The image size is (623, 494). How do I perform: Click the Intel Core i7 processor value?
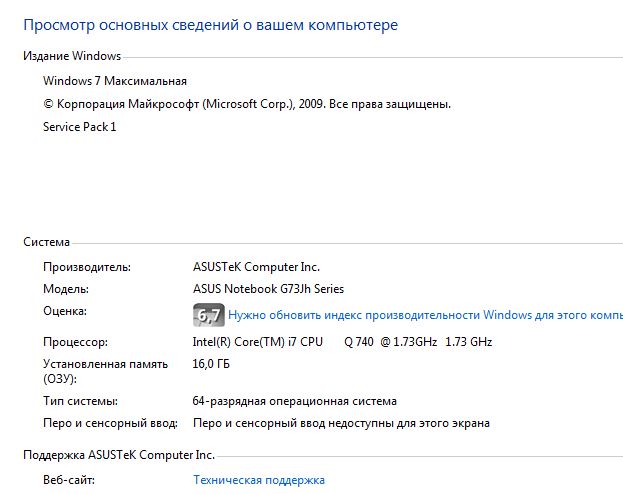pyautogui.click(x=342, y=342)
